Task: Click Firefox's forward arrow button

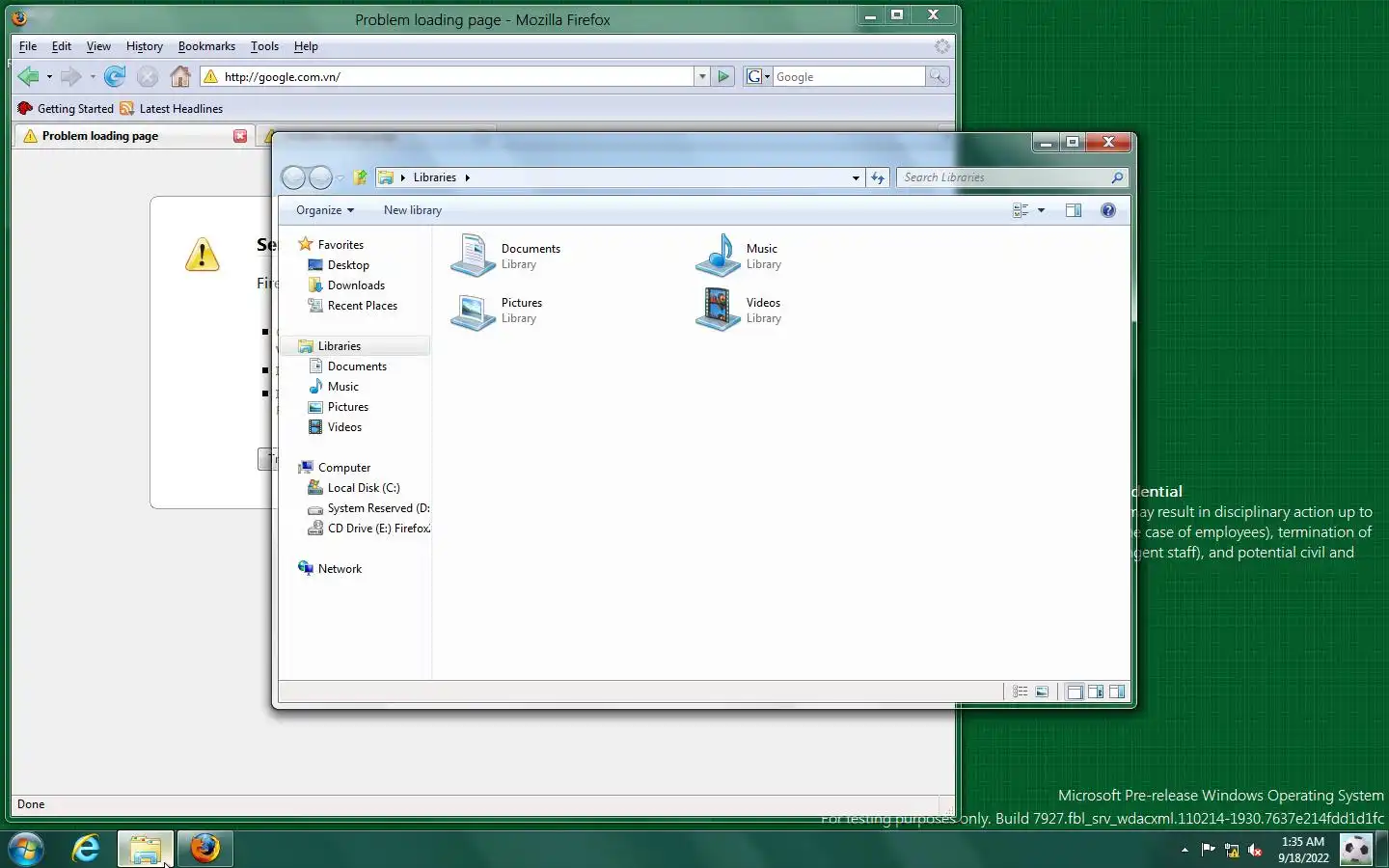Action: (x=70, y=76)
